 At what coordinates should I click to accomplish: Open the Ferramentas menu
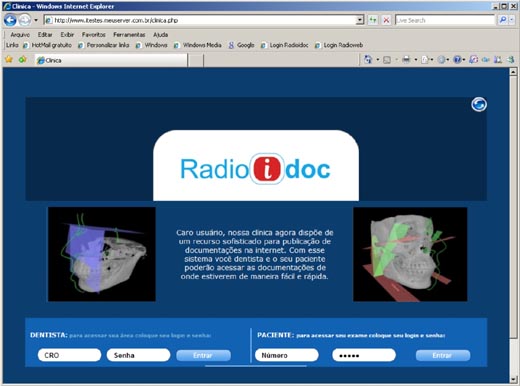click(129, 35)
